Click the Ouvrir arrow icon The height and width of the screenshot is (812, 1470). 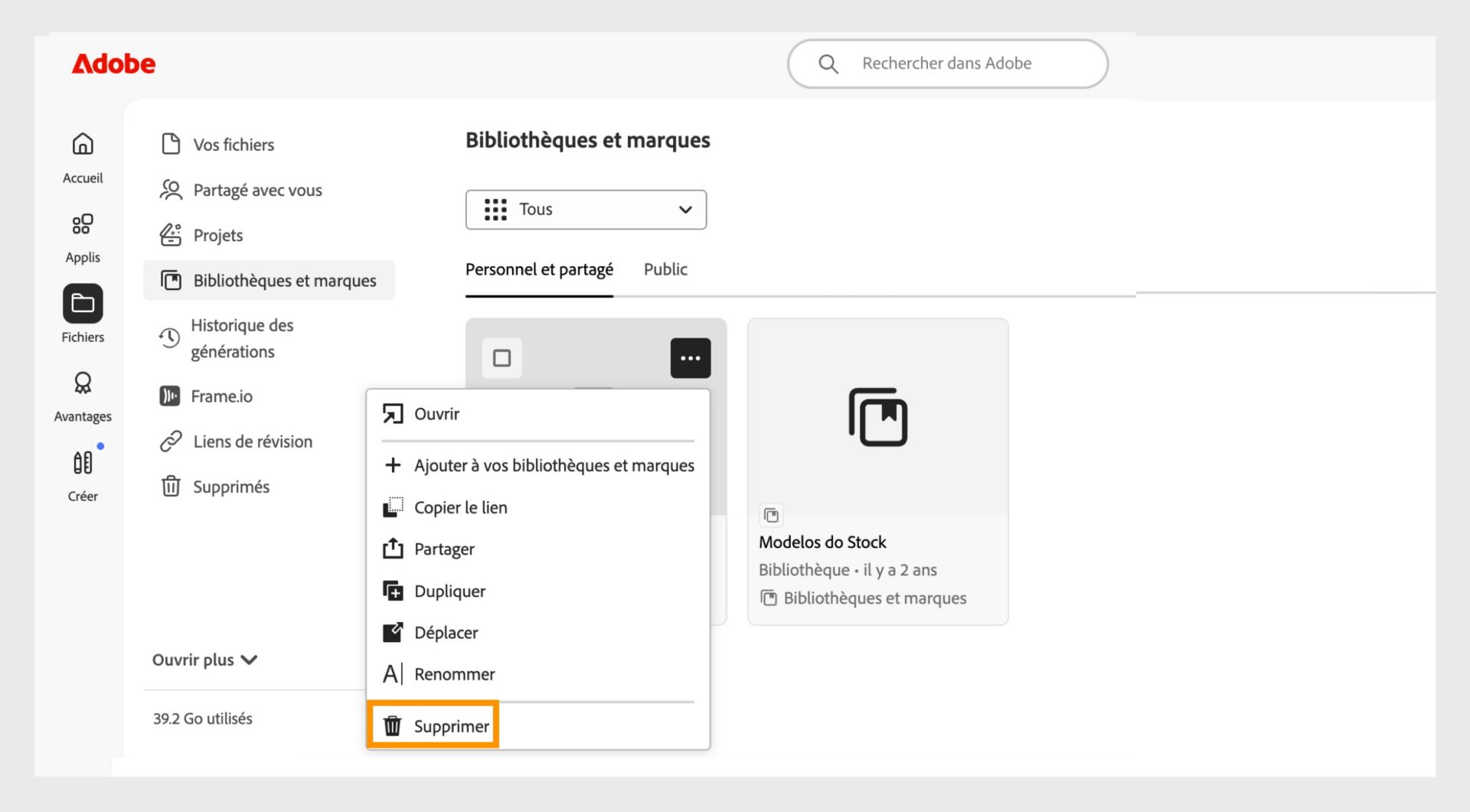point(393,414)
